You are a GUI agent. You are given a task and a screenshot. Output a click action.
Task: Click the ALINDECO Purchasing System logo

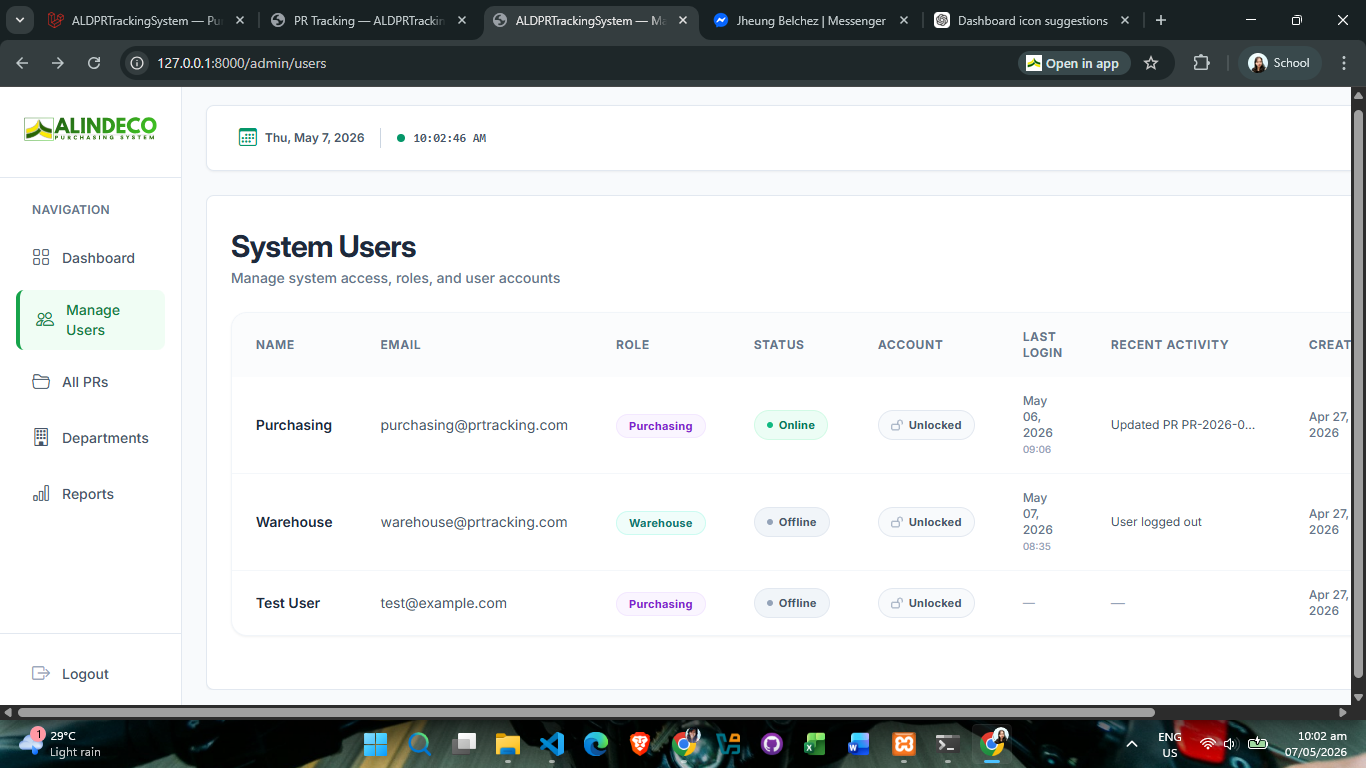(90, 129)
